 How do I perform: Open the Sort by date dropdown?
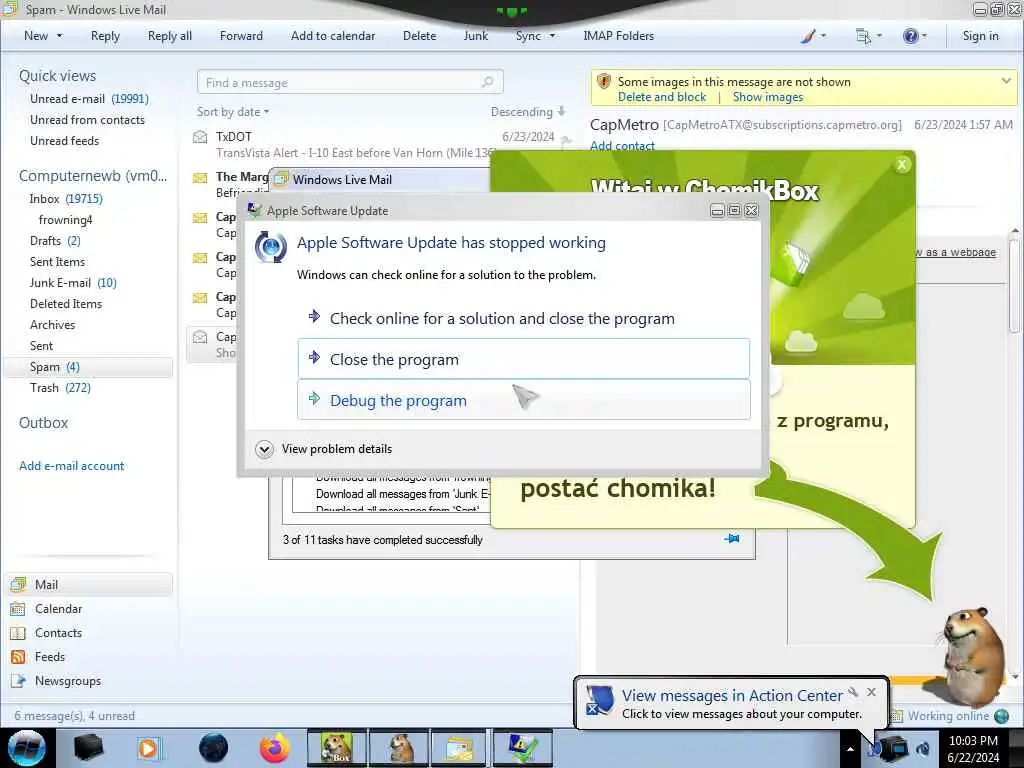[233, 112]
